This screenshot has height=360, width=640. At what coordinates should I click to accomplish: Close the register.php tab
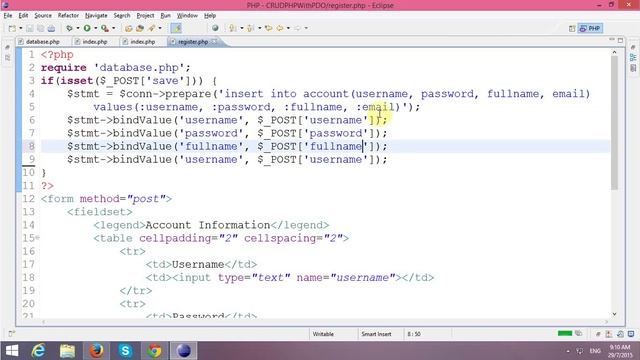(x=214, y=42)
